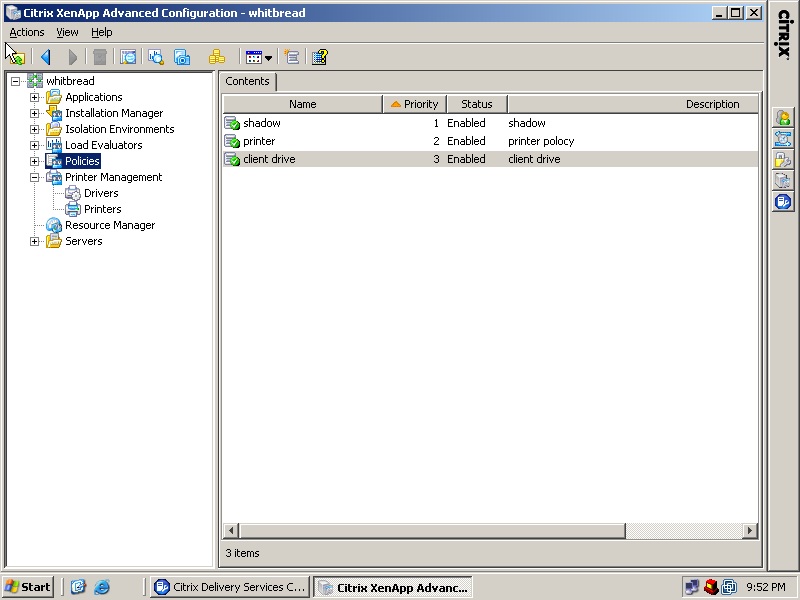Screen dimensions: 800x600
Task: Sort by the Name column header
Action: (303, 104)
